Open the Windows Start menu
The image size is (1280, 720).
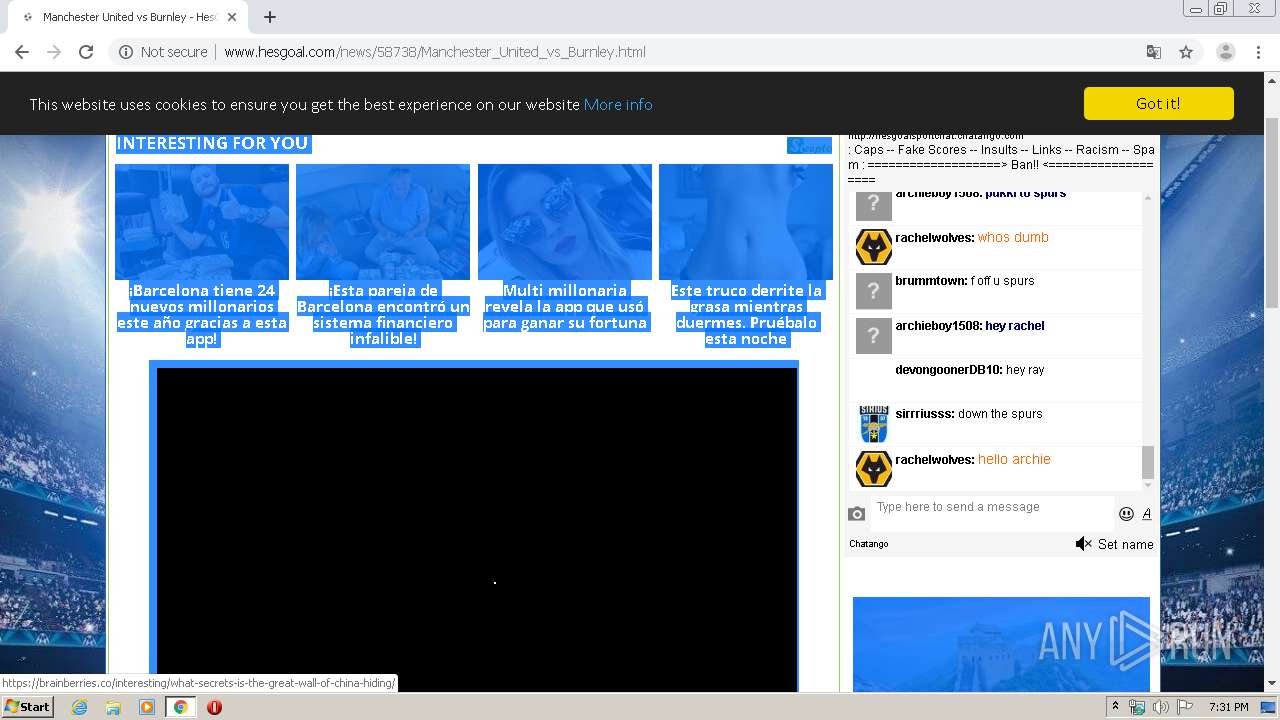[x=27, y=706]
